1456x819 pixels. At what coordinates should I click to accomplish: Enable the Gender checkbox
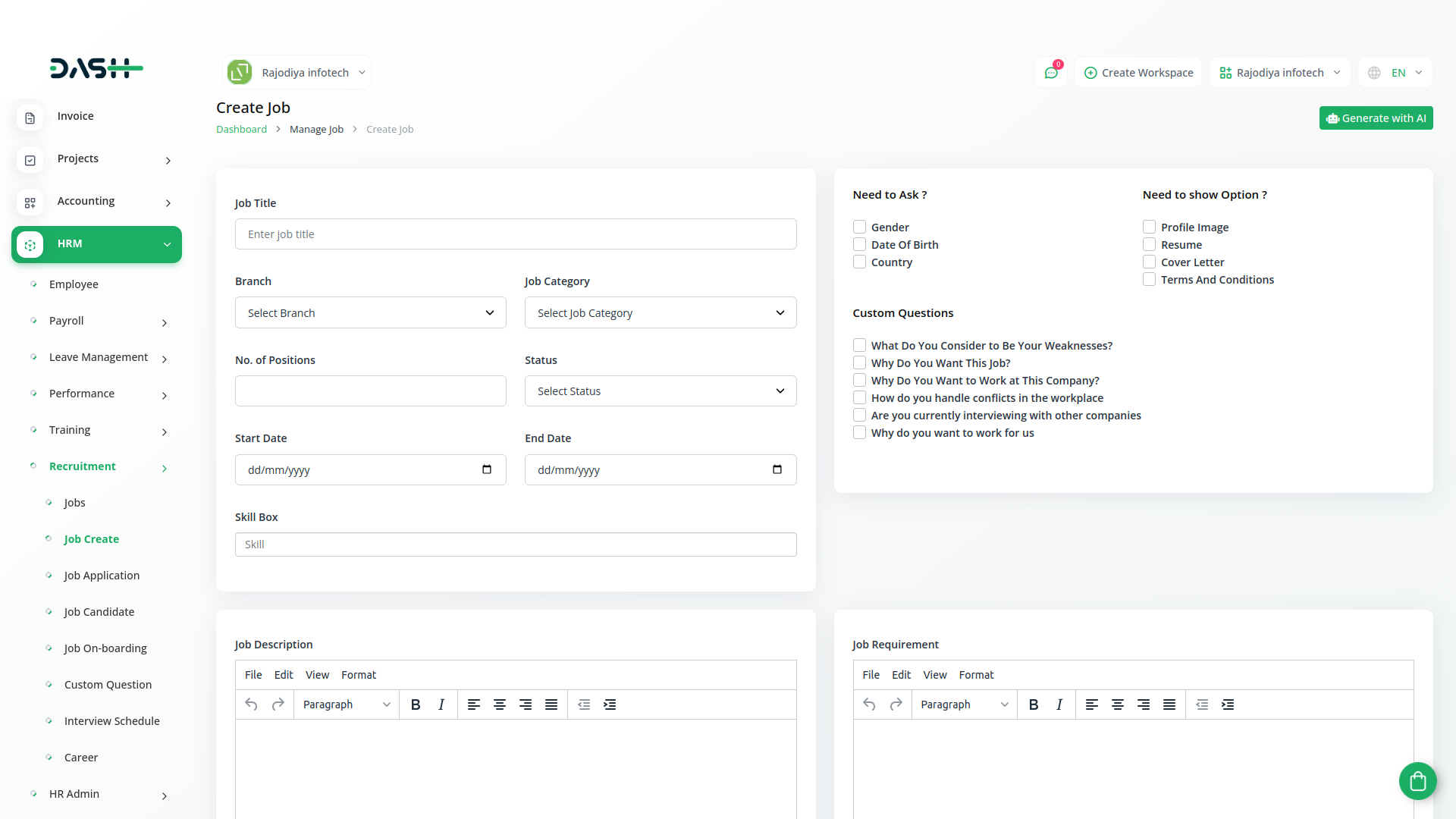coord(859,227)
